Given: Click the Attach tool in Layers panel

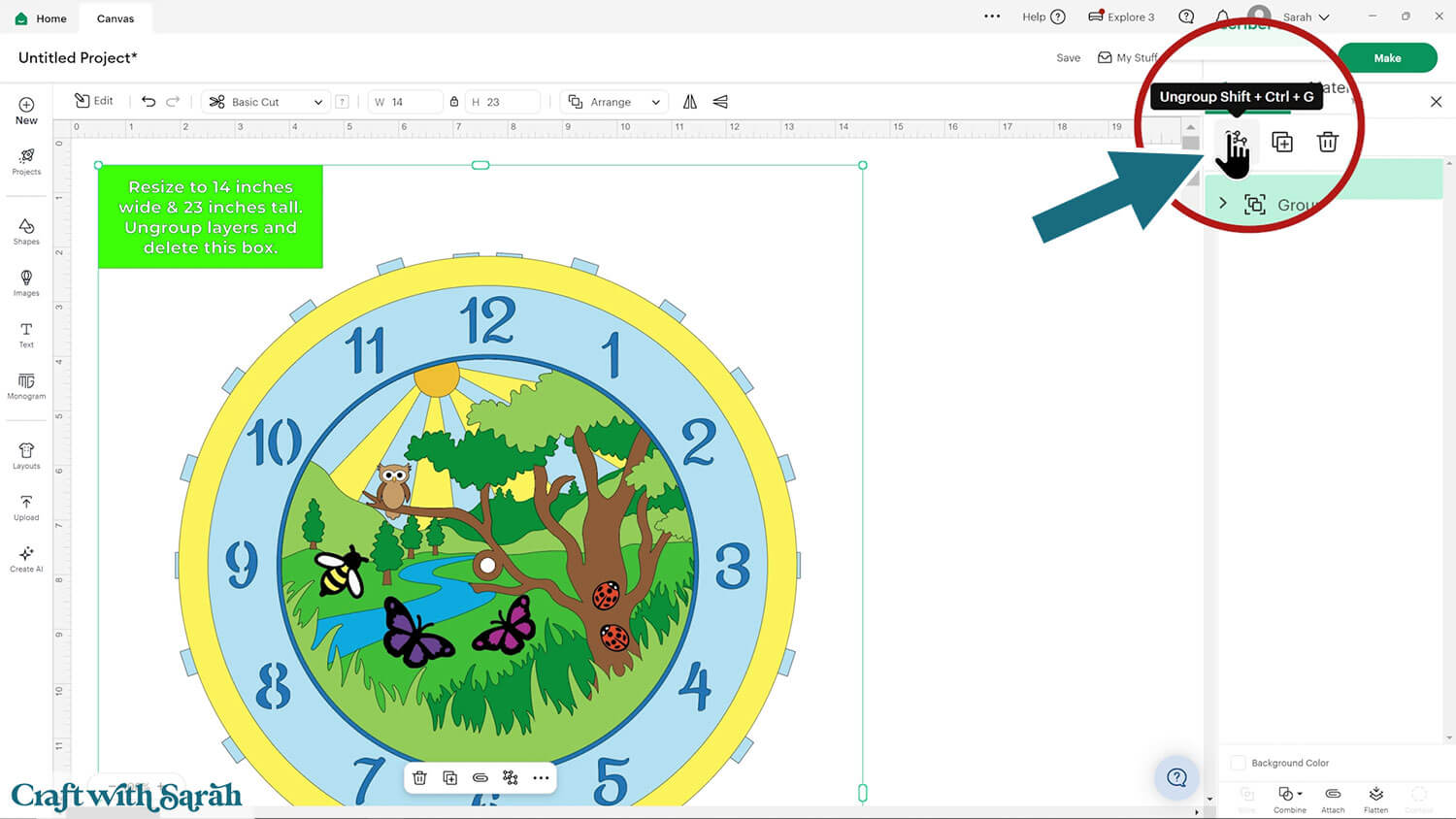Looking at the screenshot, I should (1333, 800).
